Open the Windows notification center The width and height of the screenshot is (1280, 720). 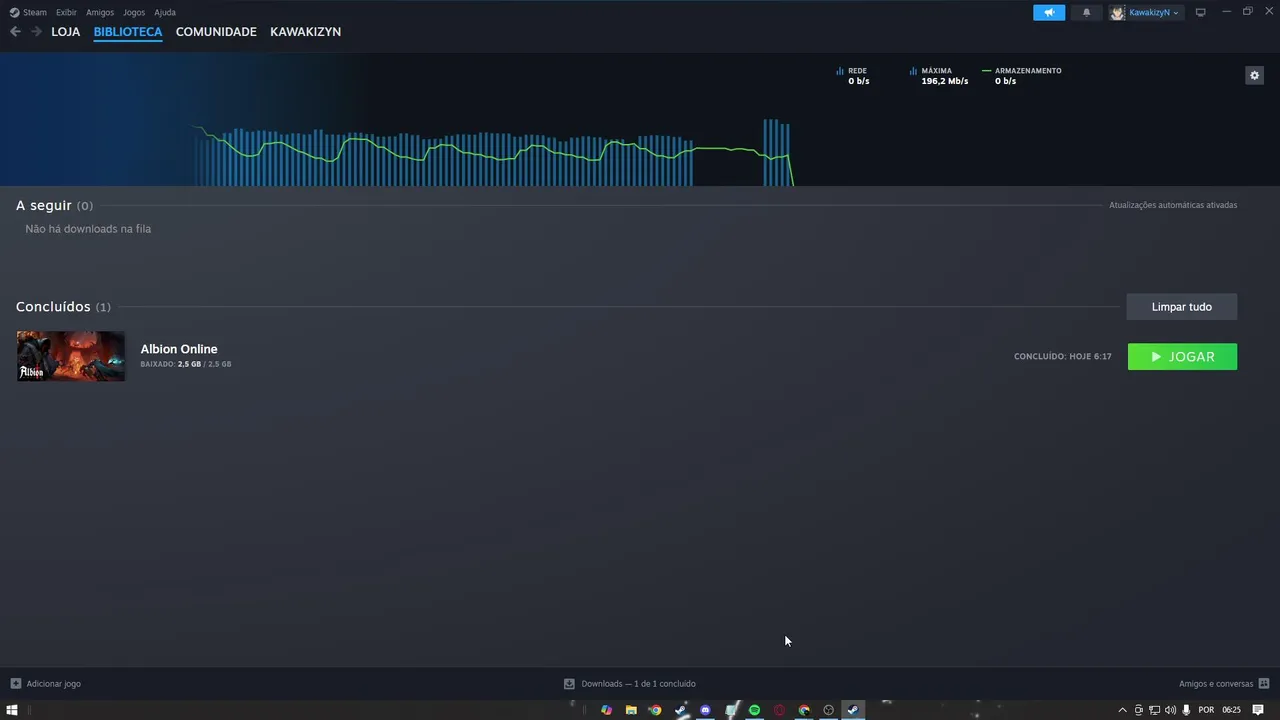click(x=1258, y=710)
